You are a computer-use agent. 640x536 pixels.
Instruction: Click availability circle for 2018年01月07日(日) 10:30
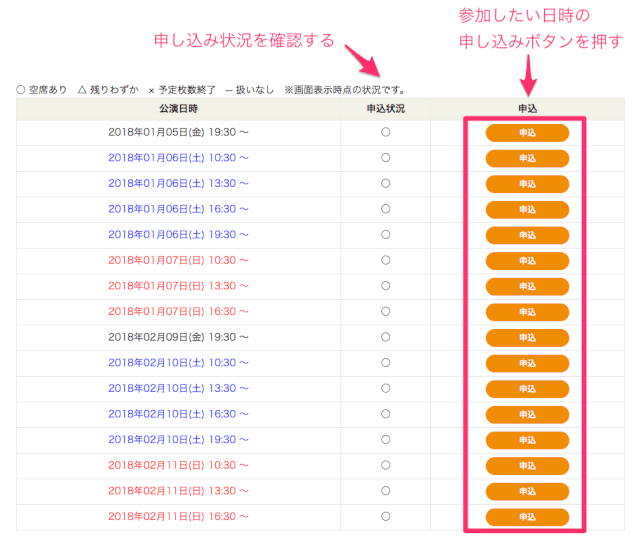coord(385,260)
